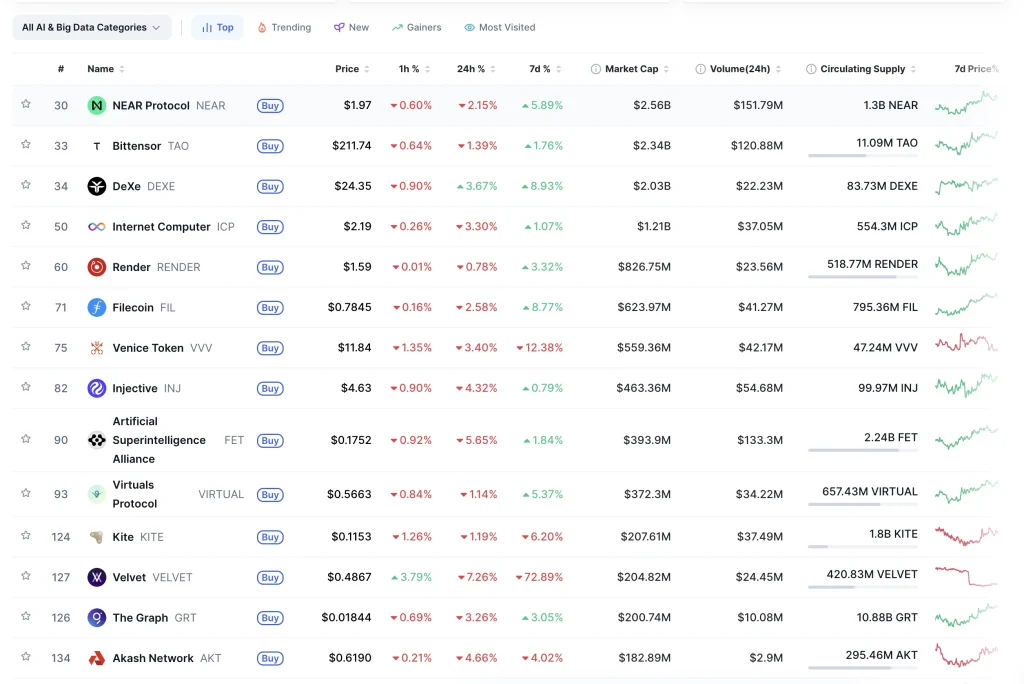Sort by the 24h % column
This screenshot has width=1024, height=684.
(476, 69)
